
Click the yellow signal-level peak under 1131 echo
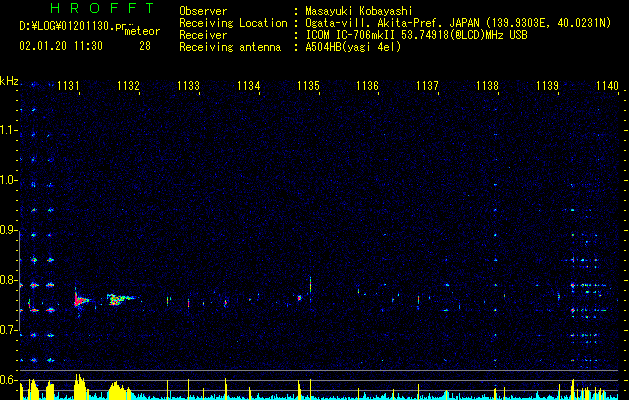click(80, 386)
